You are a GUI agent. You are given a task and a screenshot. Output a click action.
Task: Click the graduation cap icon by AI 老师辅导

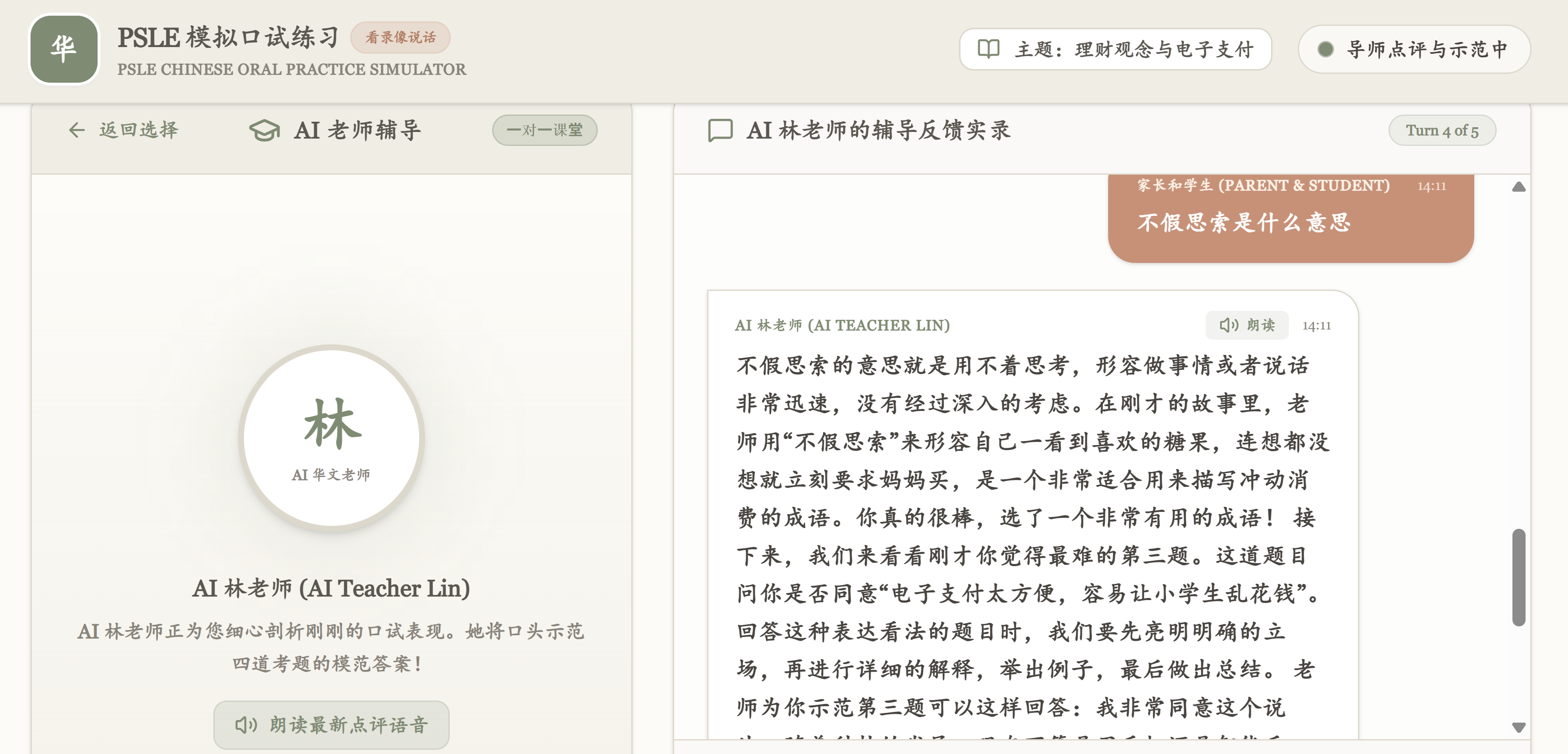(x=264, y=130)
